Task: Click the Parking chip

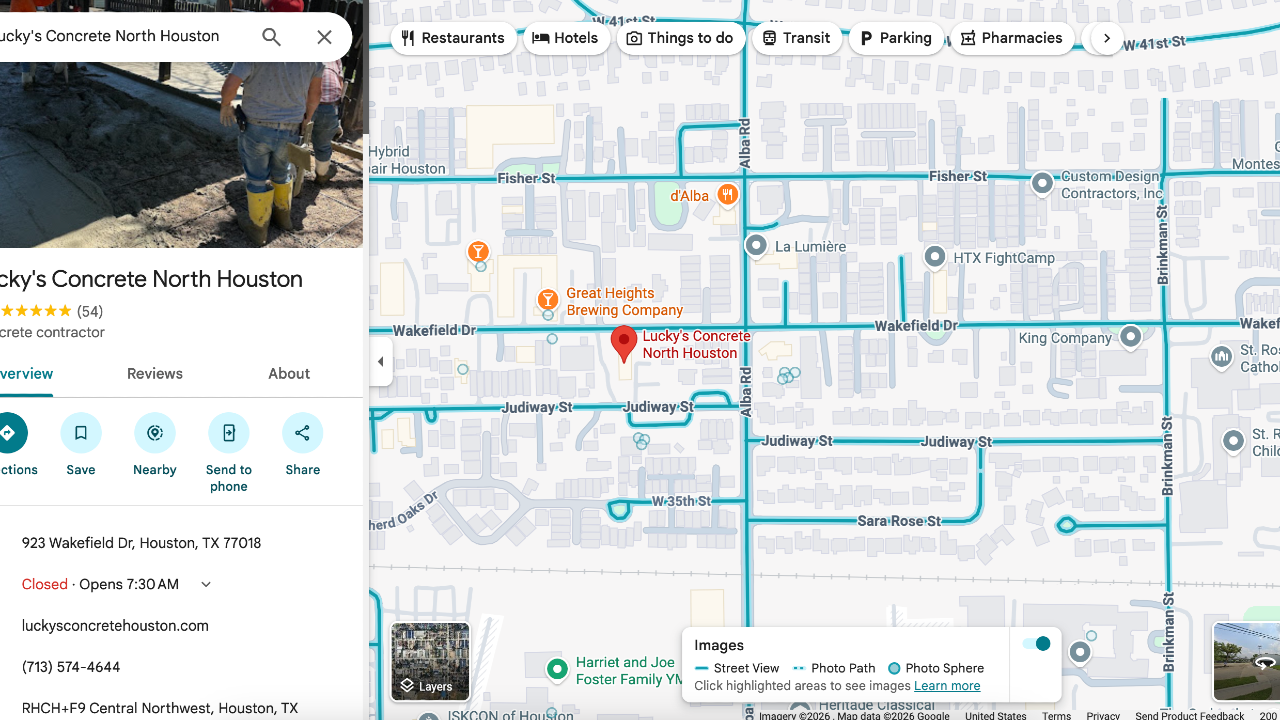Action: 897,38
